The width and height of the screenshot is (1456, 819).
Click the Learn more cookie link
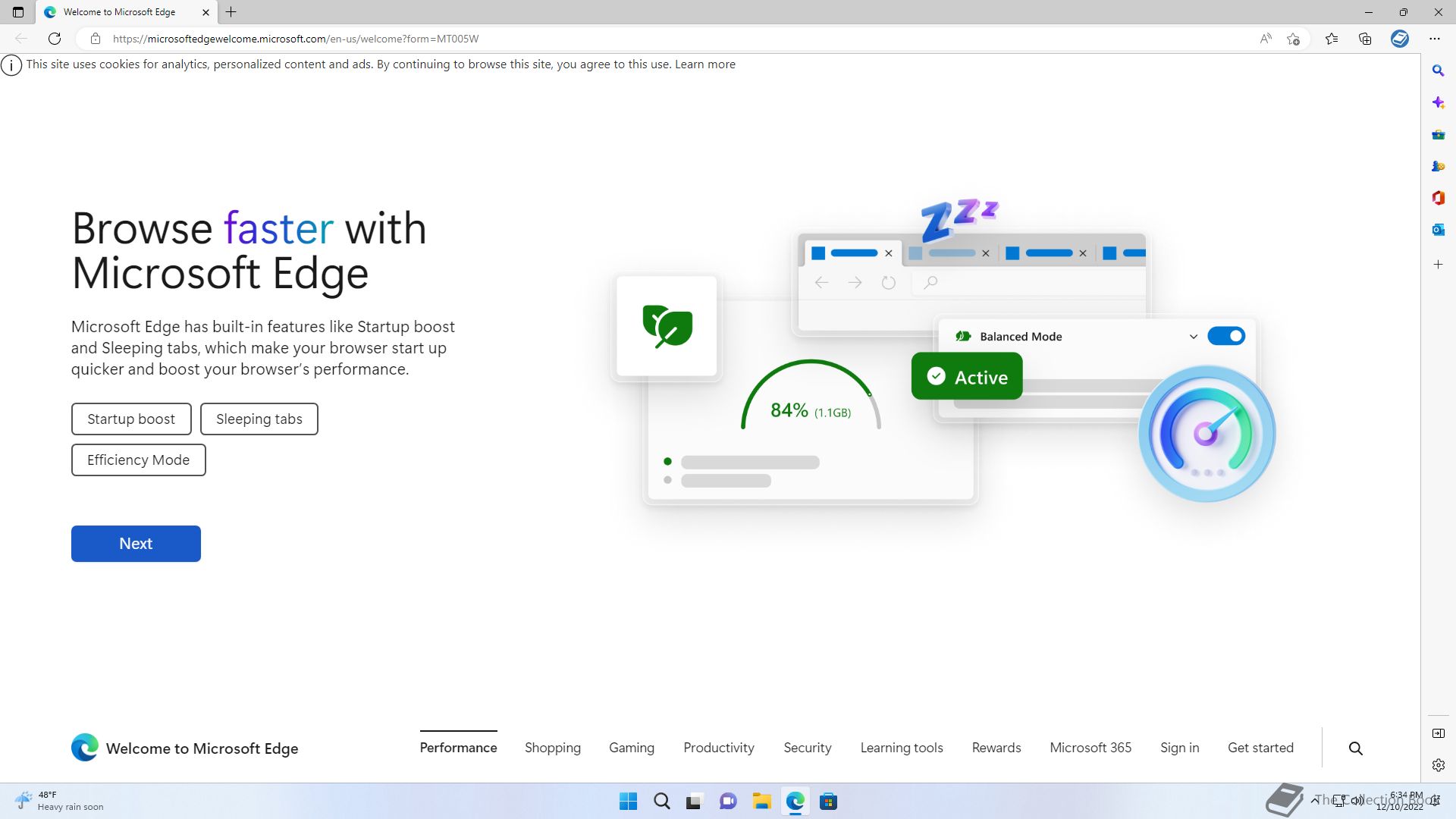pos(705,64)
